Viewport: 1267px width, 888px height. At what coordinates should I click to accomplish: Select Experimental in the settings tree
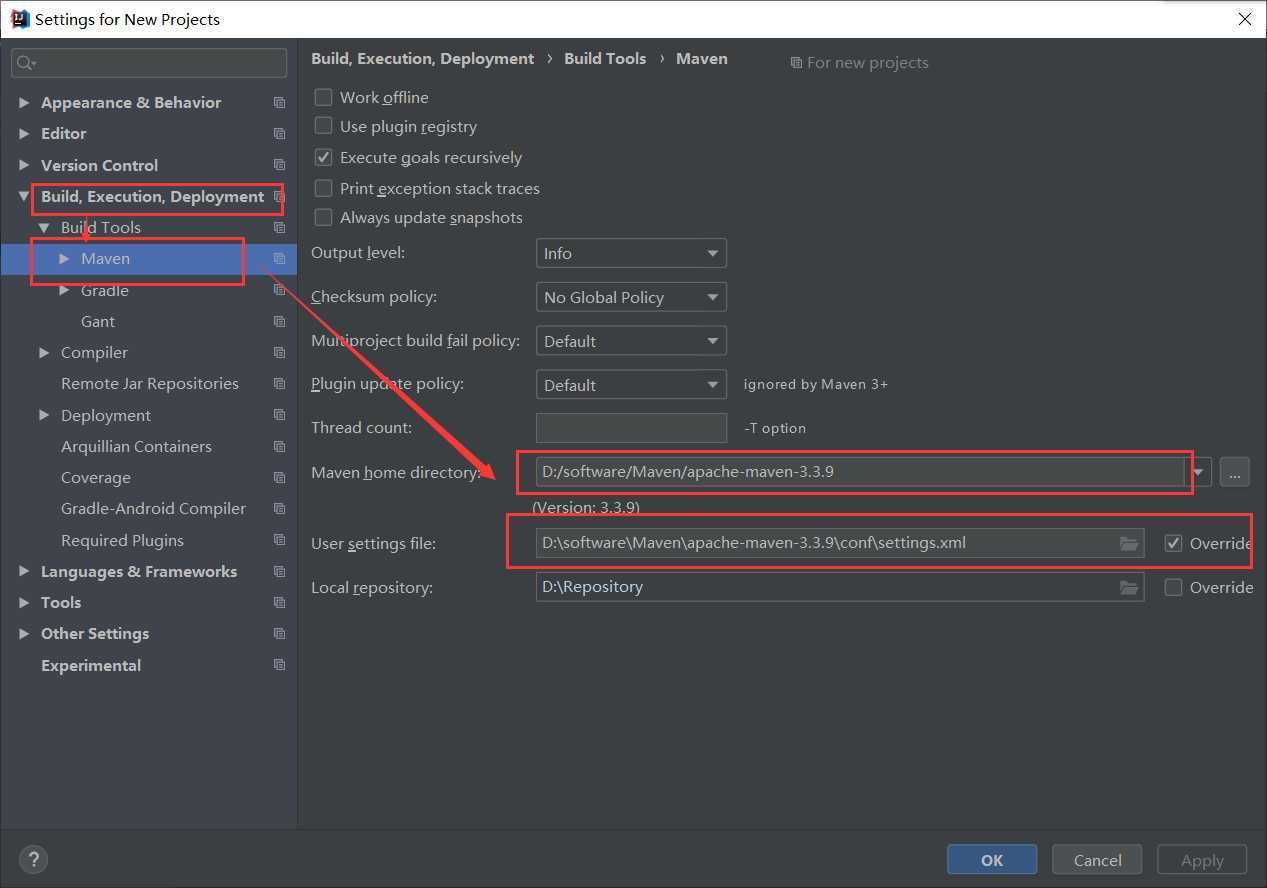pos(91,665)
